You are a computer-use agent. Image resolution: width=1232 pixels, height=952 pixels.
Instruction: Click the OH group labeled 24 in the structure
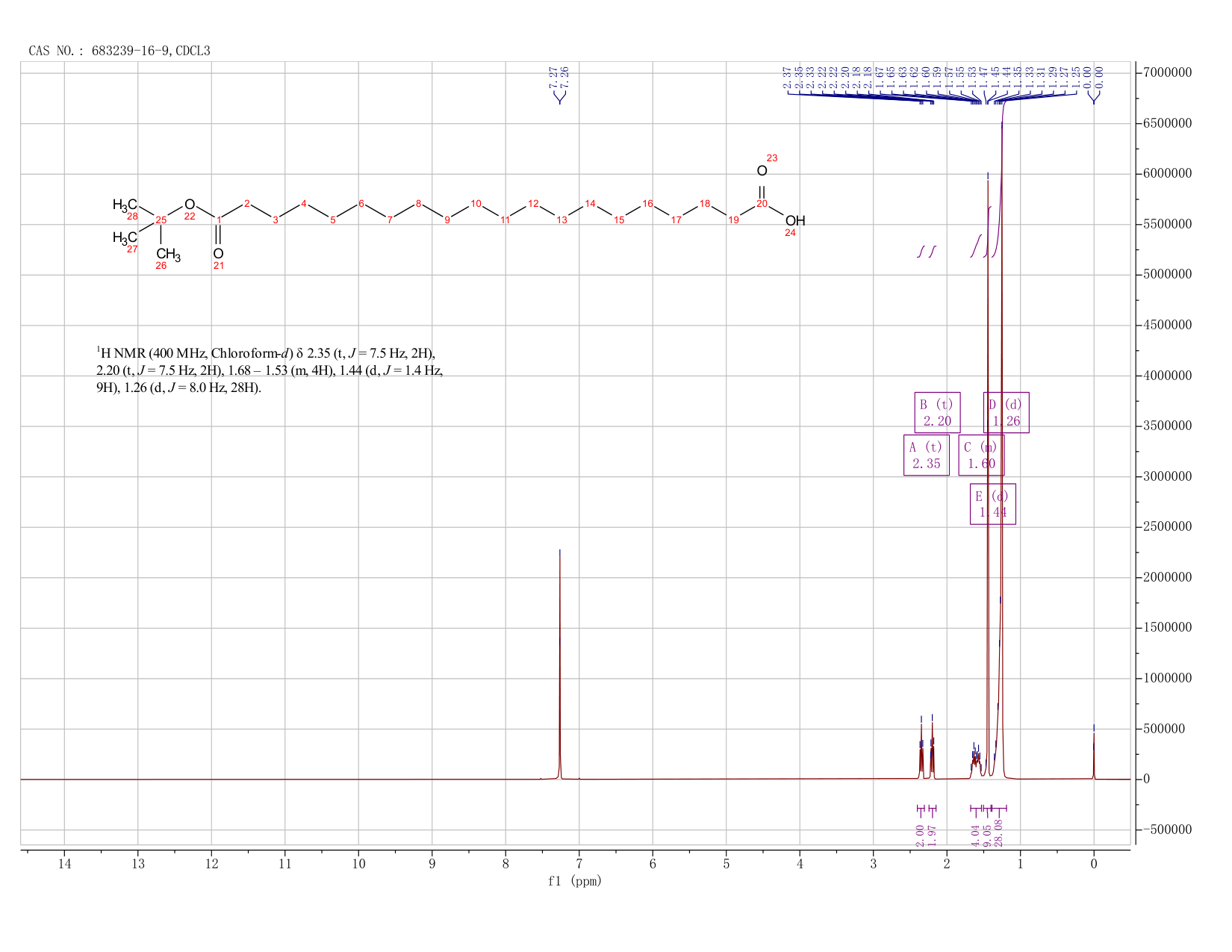795,221
